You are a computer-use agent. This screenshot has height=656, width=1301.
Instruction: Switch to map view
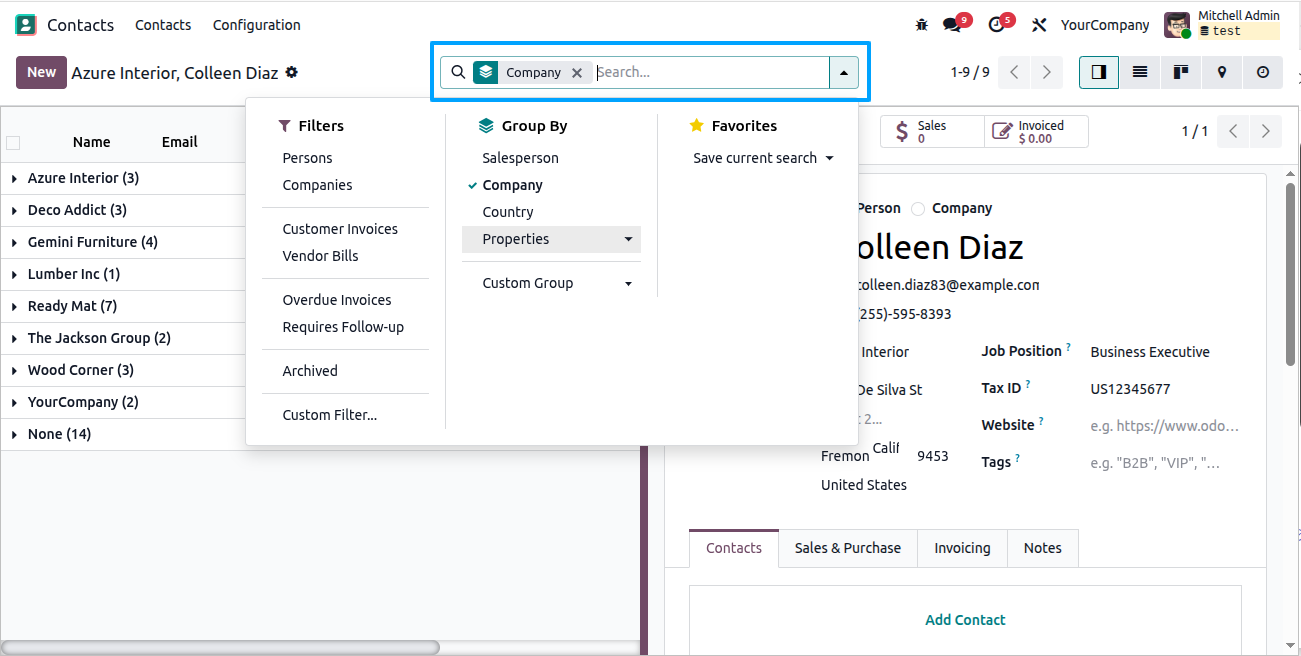tap(1222, 72)
